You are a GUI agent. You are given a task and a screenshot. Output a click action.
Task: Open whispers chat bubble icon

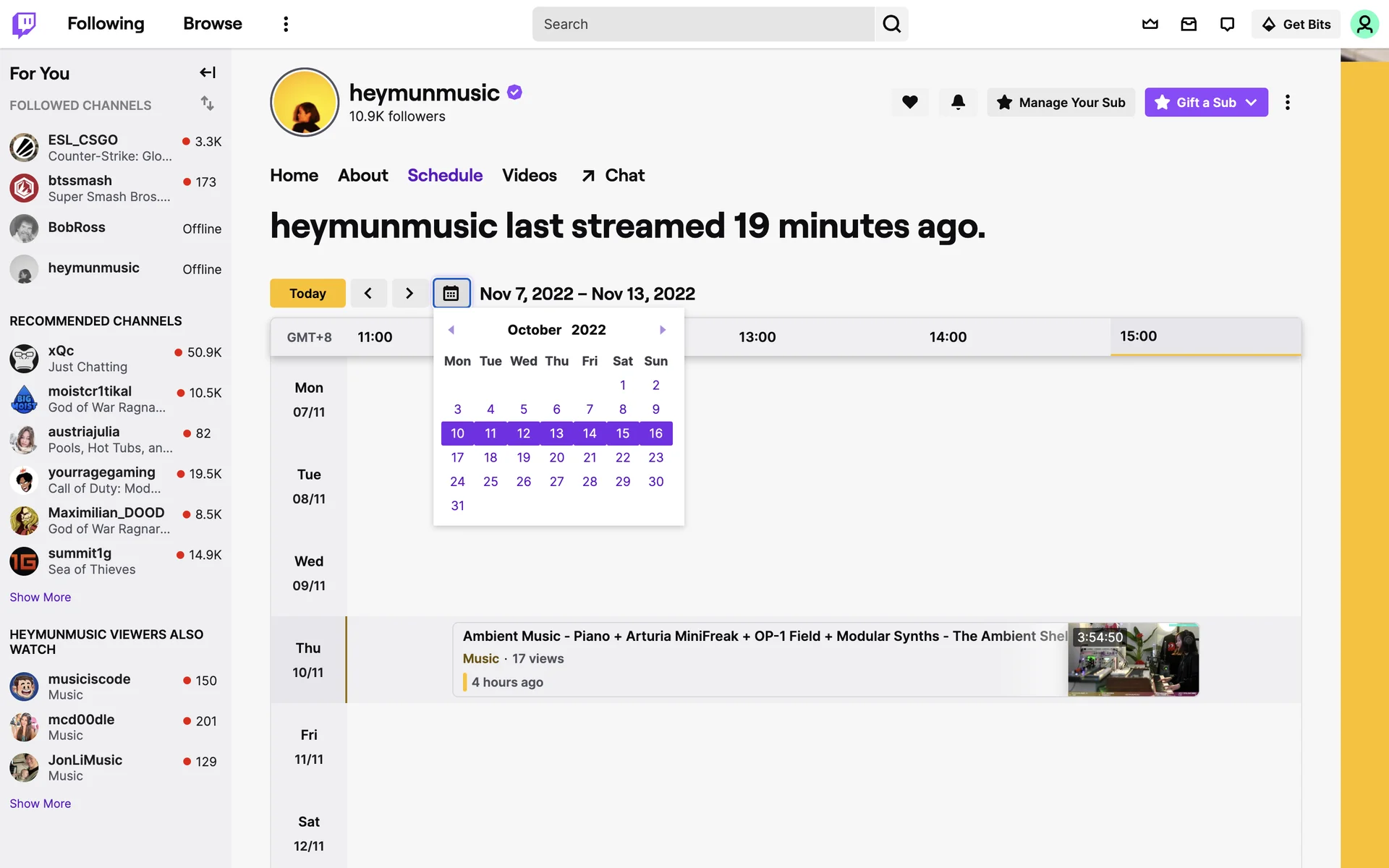pyautogui.click(x=1227, y=24)
